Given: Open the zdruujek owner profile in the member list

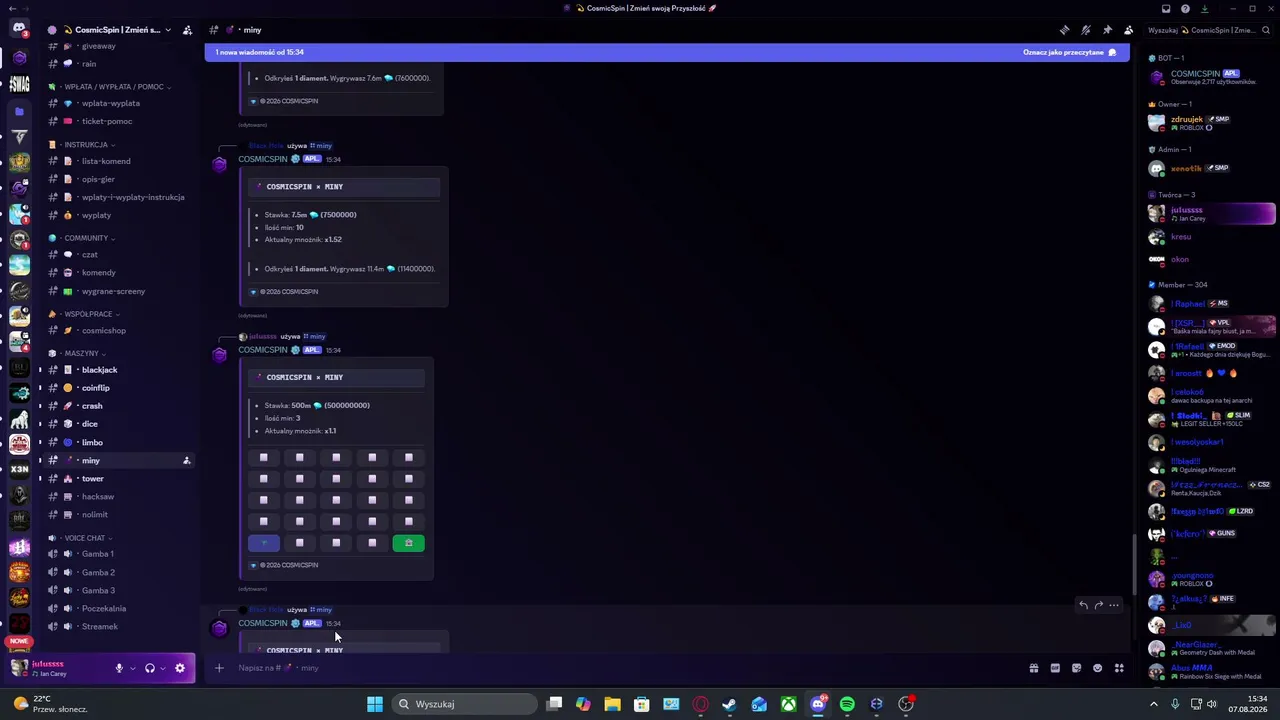Looking at the screenshot, I should point(1212,123).
